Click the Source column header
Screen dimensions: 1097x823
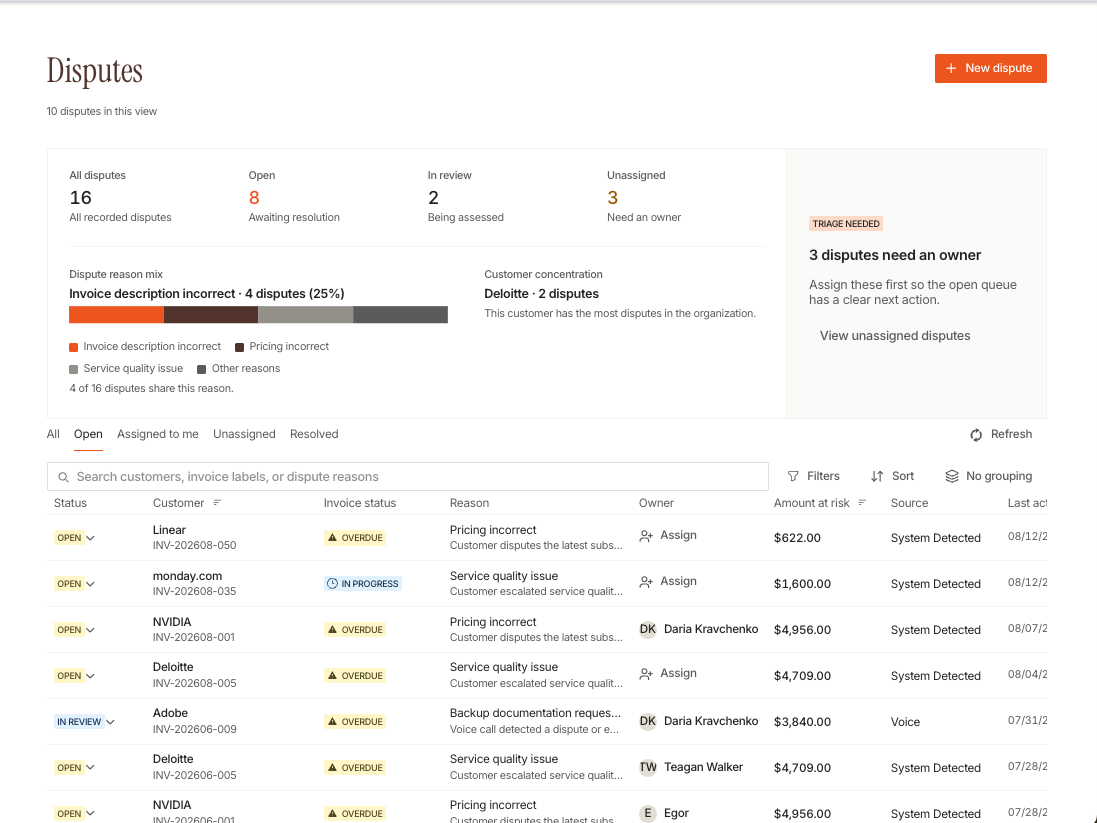click(x=909, y=503)
